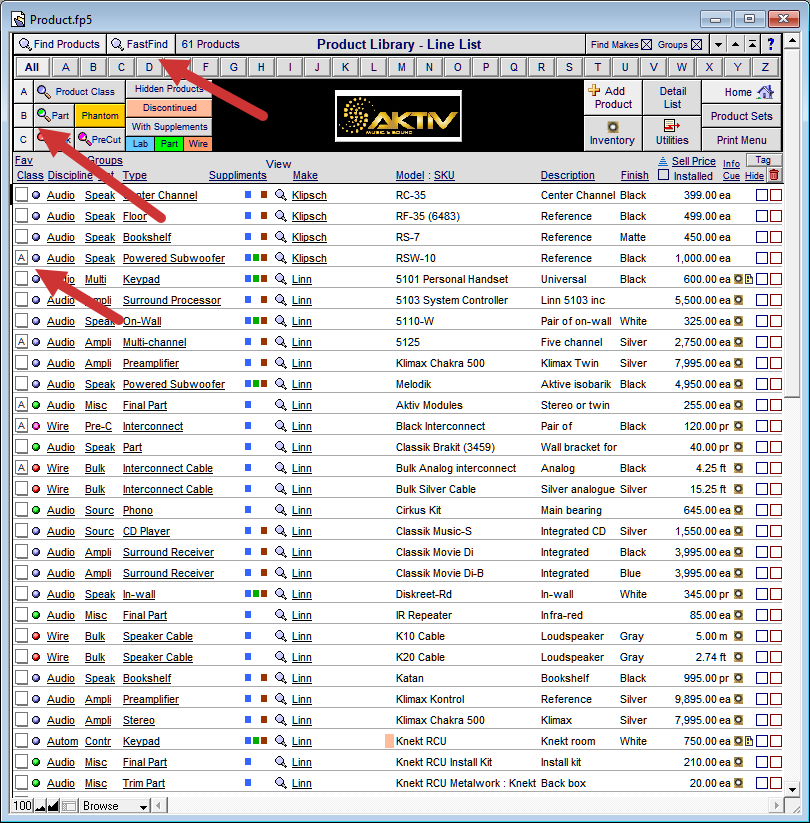
Task: Click the help question mark icon
Action: [771, 44]
